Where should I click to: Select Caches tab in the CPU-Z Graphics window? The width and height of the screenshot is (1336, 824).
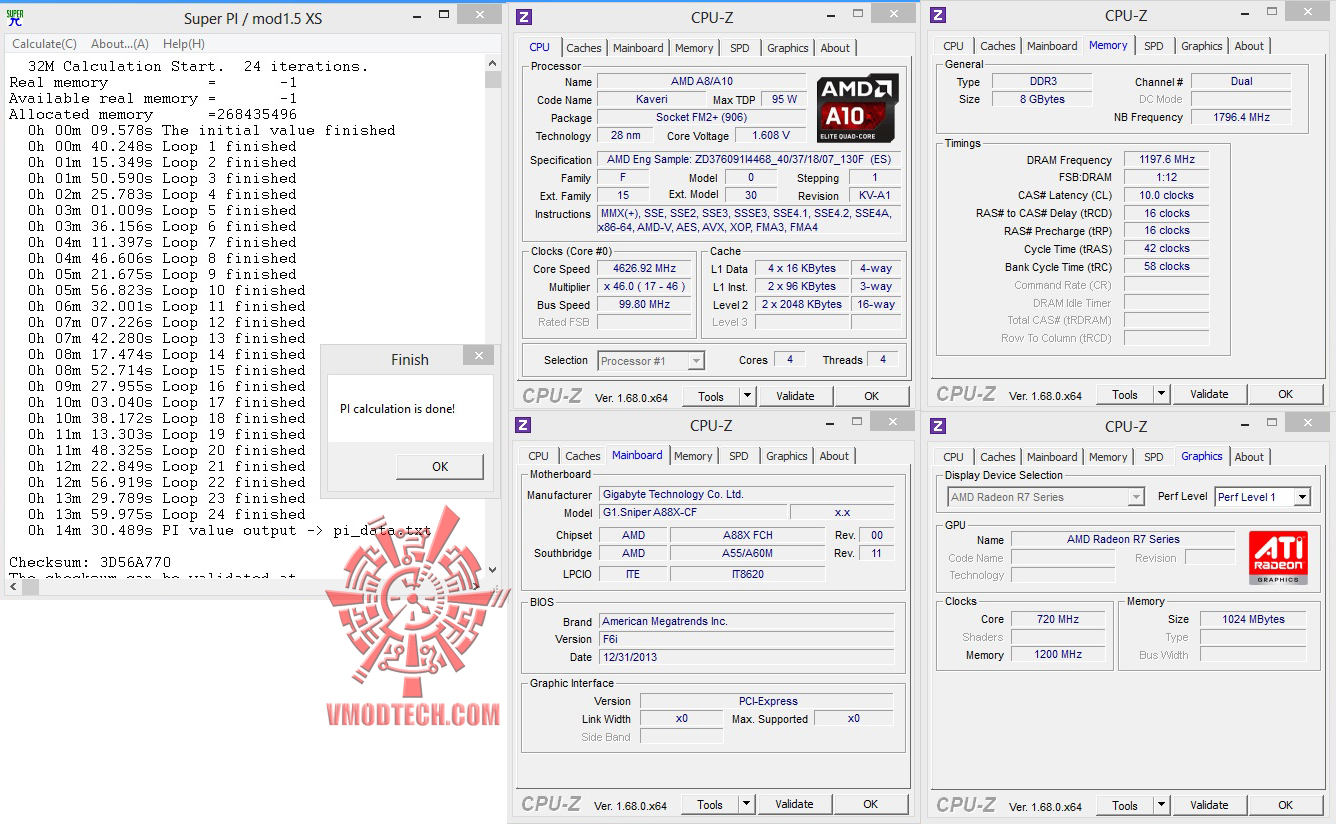click(998, 457)
